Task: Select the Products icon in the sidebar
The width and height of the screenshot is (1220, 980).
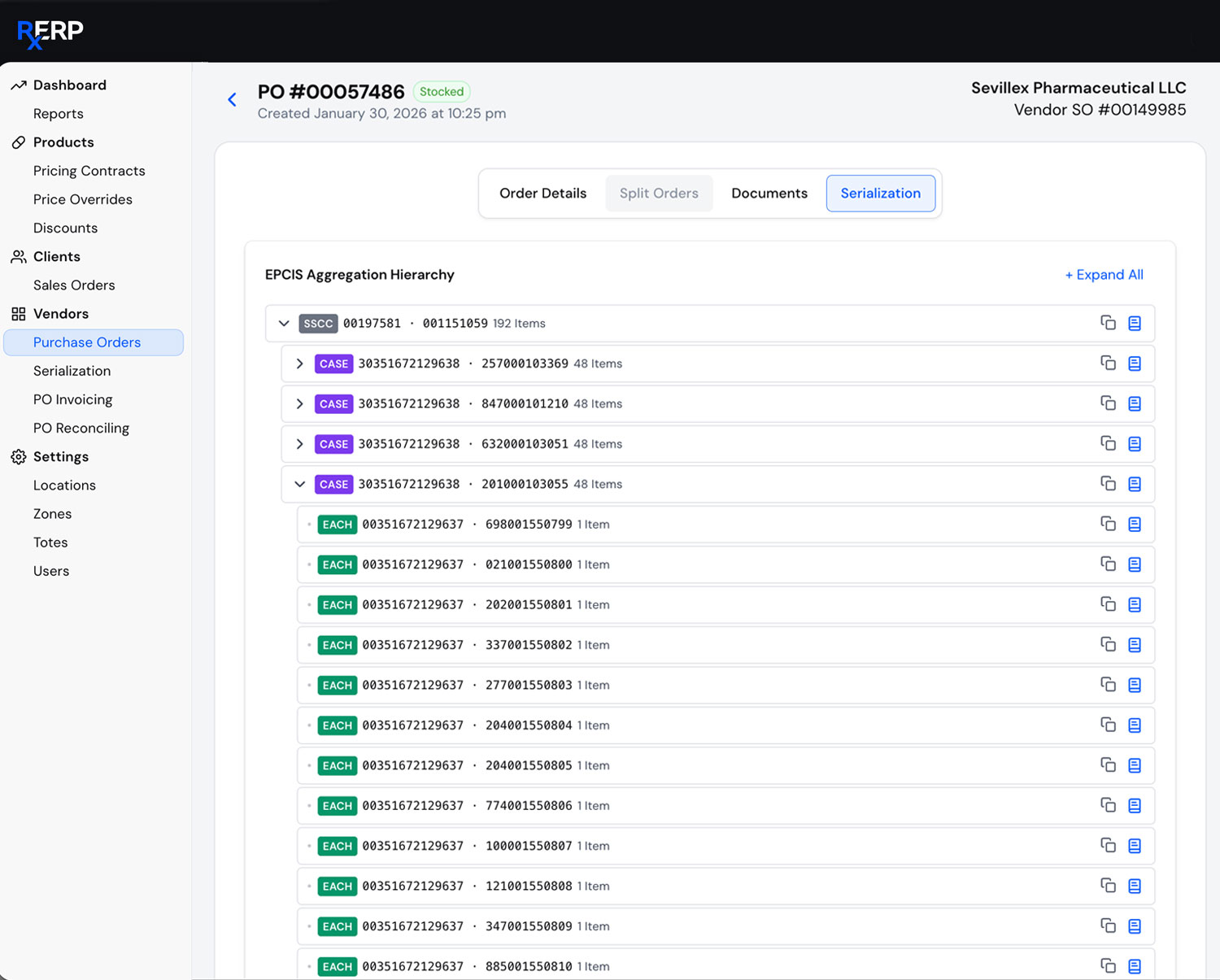Action: point(18,142)
